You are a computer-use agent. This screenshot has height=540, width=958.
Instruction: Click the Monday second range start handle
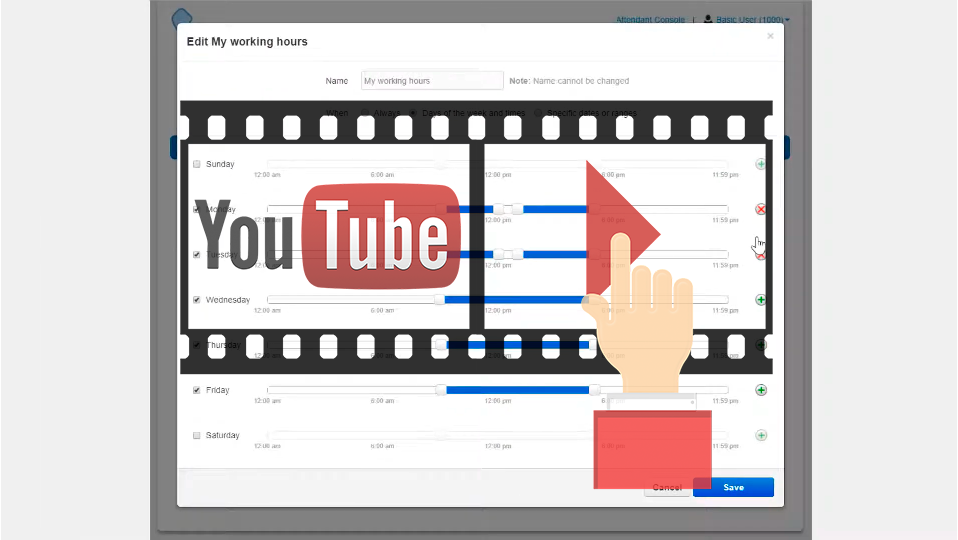point(518,209)
